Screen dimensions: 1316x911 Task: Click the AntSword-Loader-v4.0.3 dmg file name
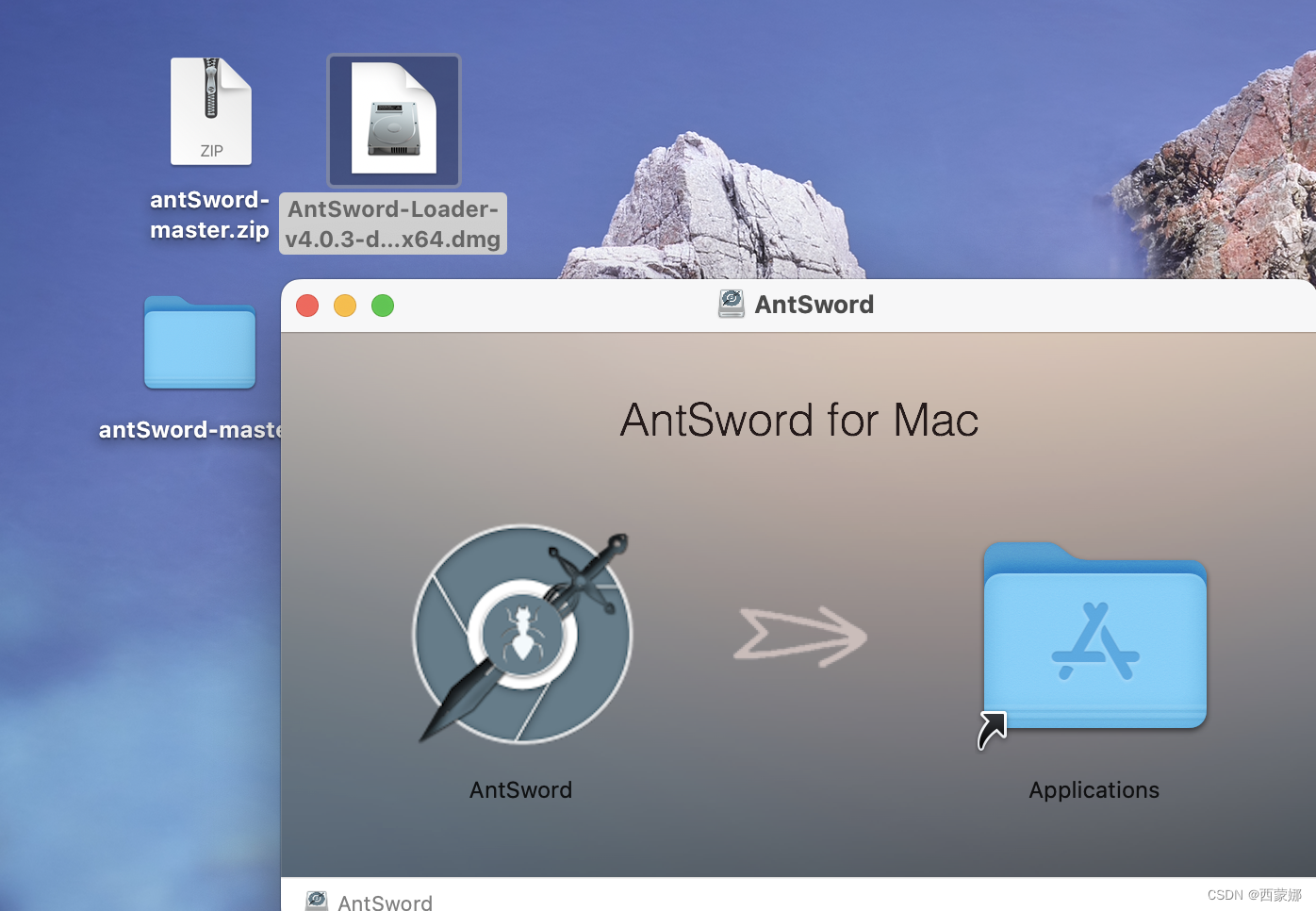[393, 224]
